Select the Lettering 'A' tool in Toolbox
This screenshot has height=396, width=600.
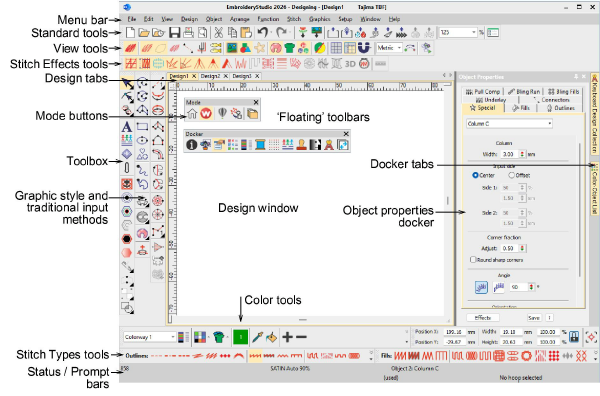click(x=127, y=127)
